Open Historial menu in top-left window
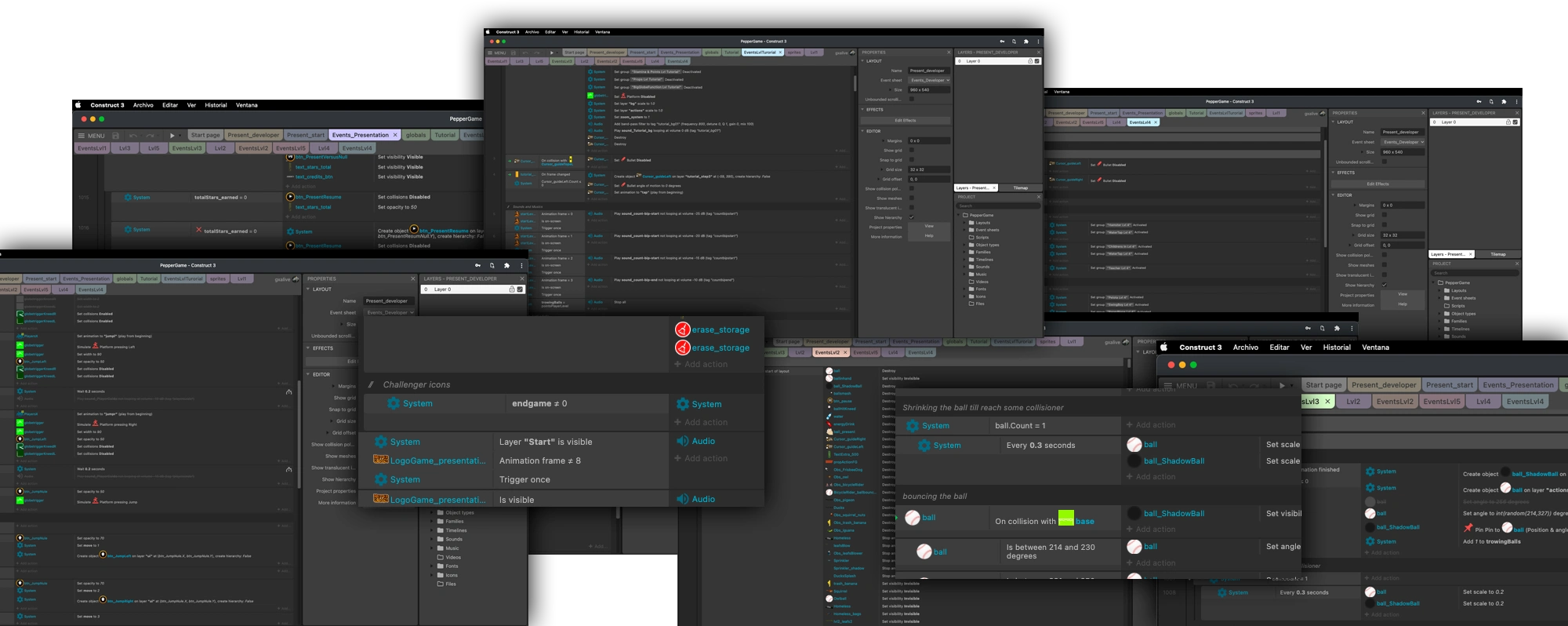 pos(216,105)
